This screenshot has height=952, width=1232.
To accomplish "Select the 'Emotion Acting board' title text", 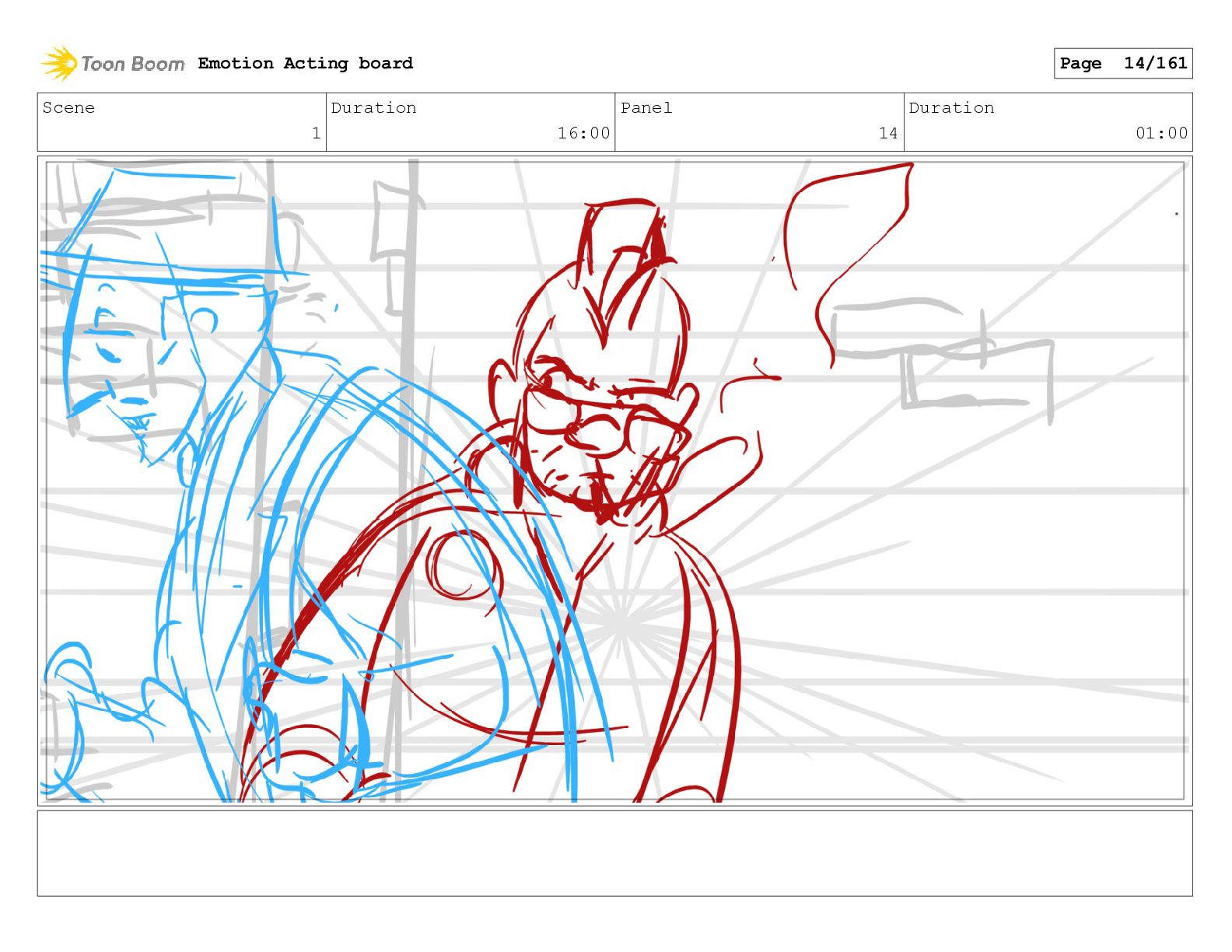I will [x=306, y=63].
